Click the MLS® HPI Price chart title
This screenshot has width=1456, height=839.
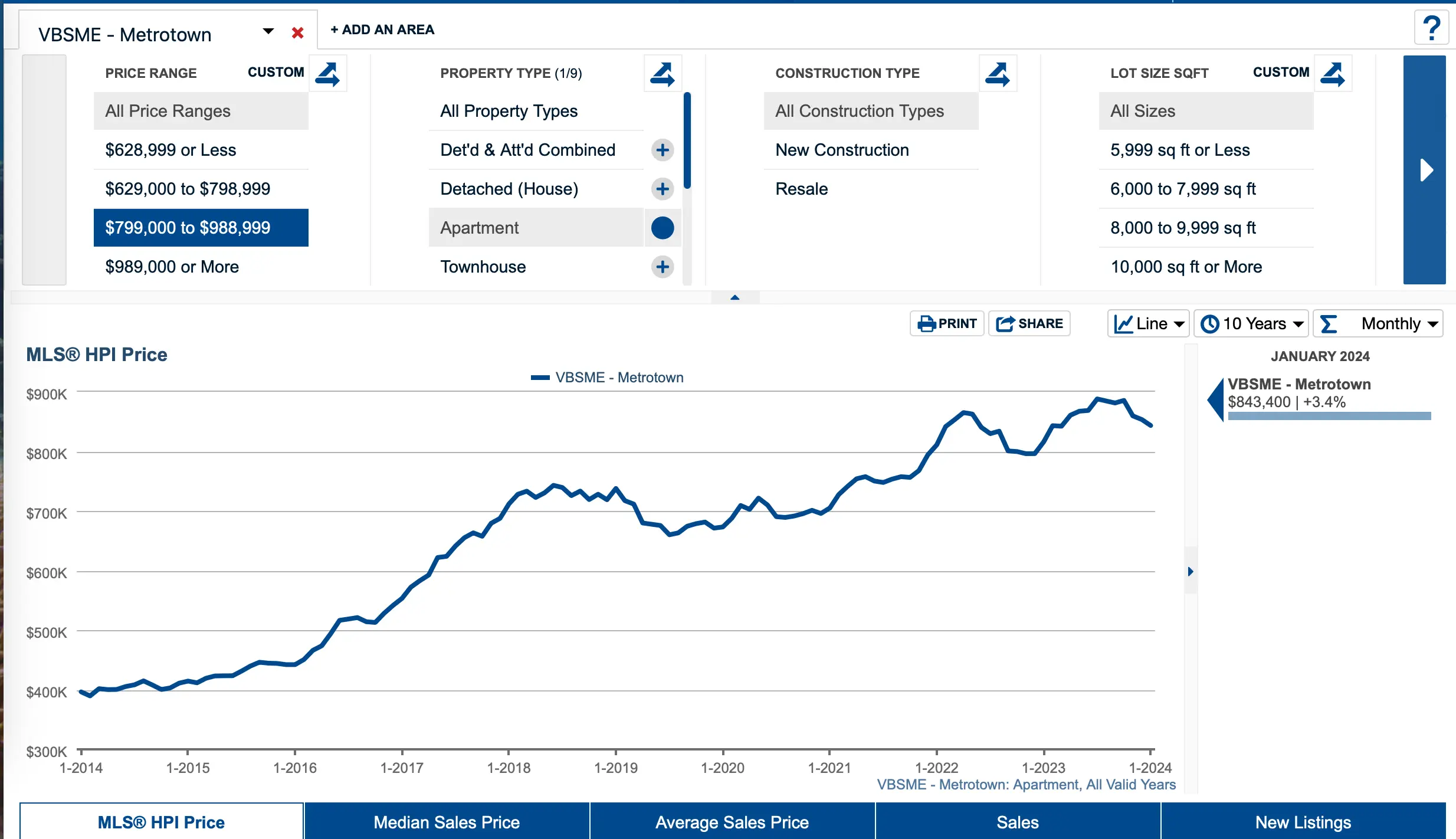coord(97,355)
